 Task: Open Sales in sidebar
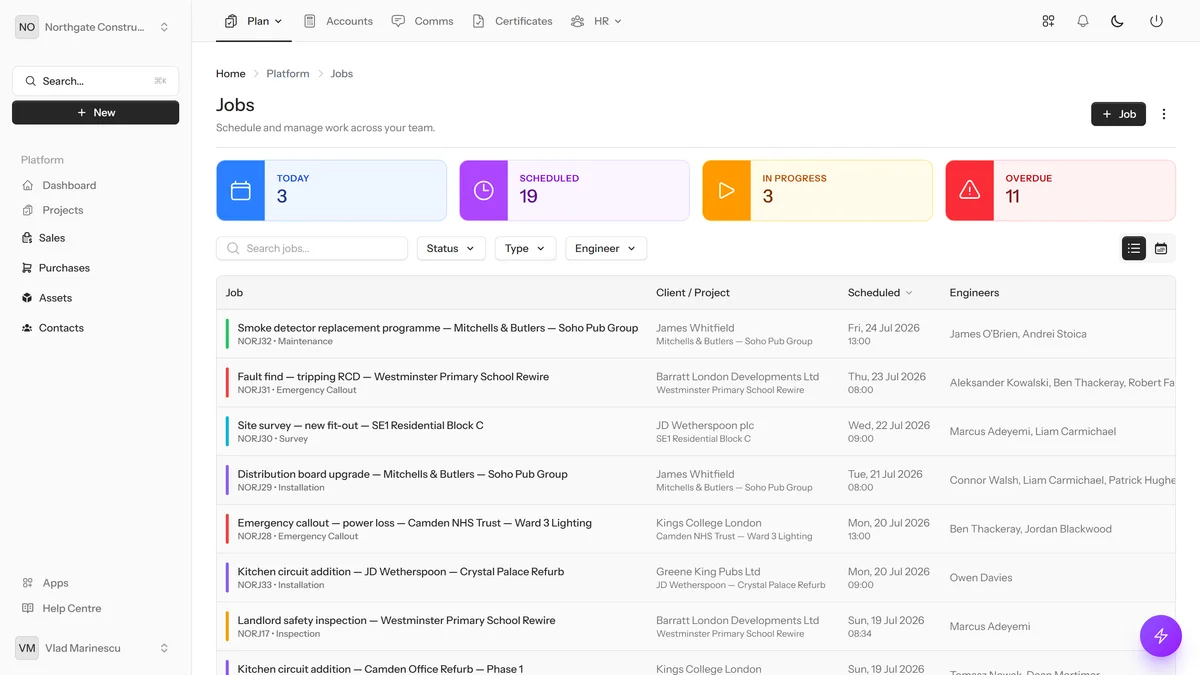pyautogui.click(x=52, y=238)
